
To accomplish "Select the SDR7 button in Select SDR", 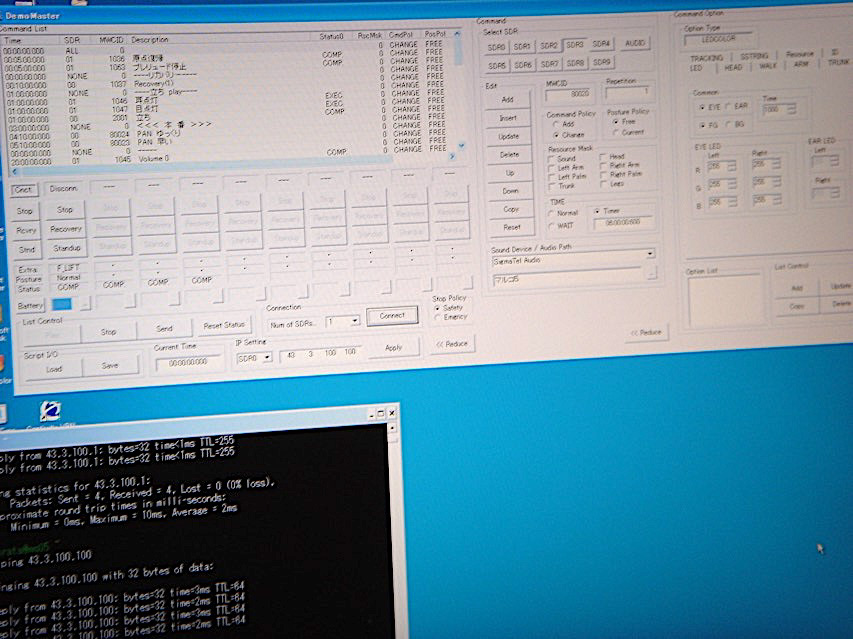I will point(549,64).
